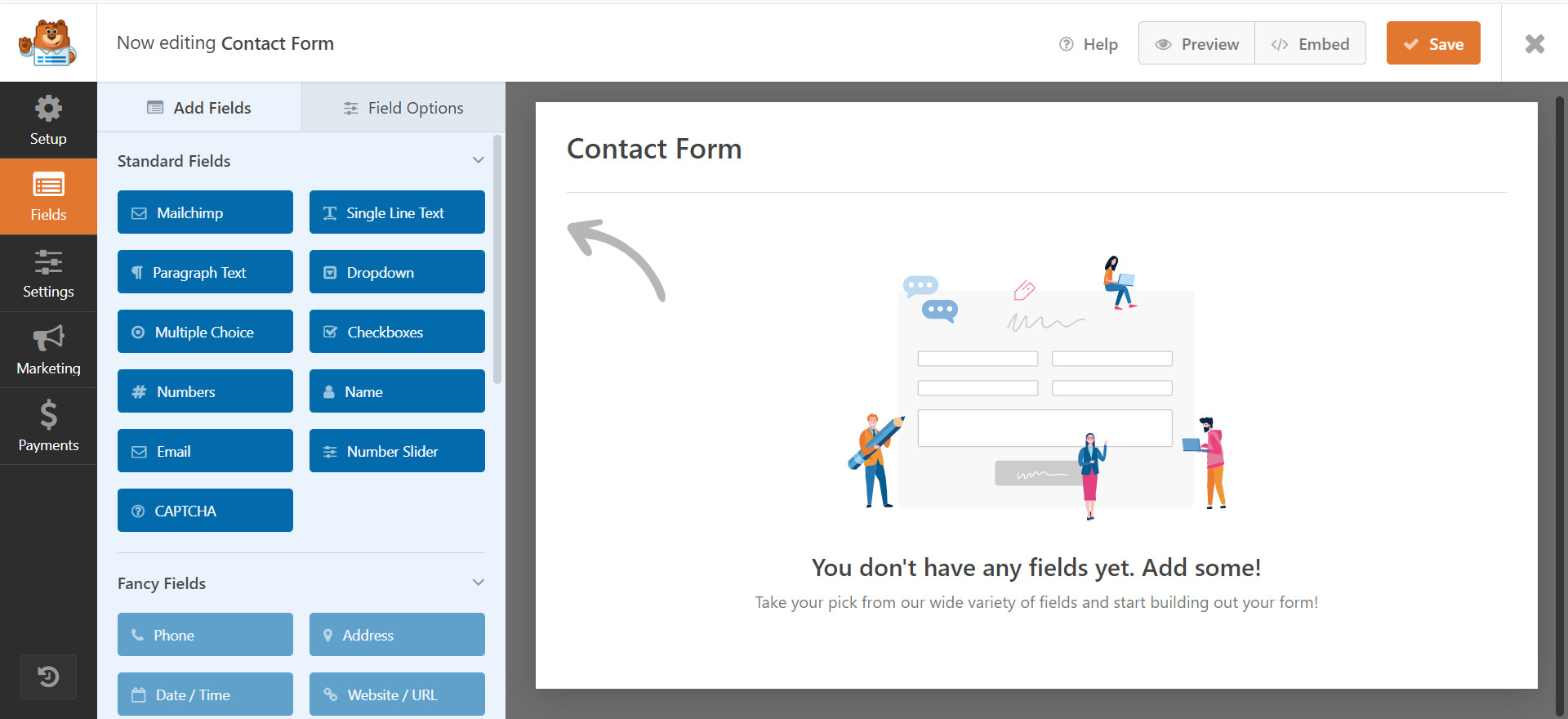
Task: Collapse the Fancy Fields section
Action: point(478,583)
